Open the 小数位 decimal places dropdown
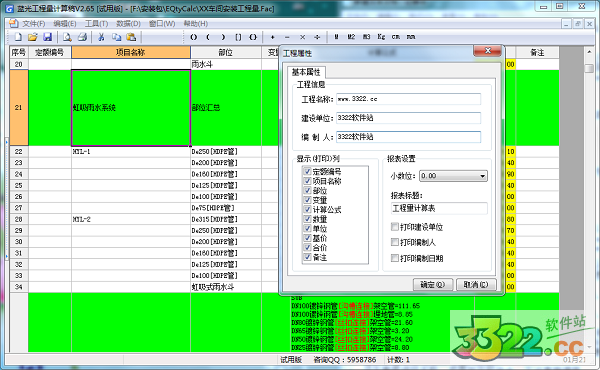The image size is (600, 370). click(x=453, y=176)
